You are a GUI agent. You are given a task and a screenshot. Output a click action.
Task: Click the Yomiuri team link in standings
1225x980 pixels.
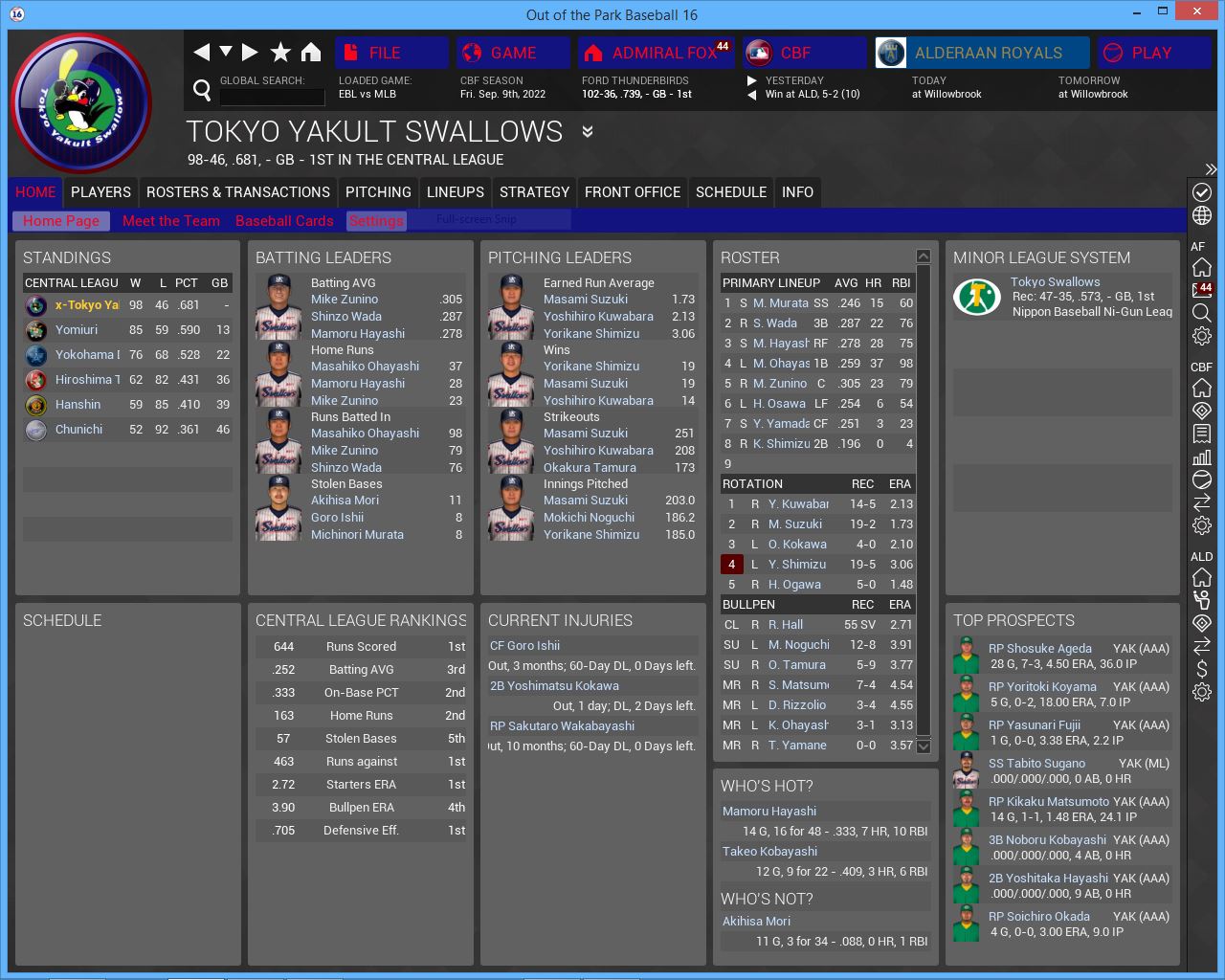(x=77, y=330)
